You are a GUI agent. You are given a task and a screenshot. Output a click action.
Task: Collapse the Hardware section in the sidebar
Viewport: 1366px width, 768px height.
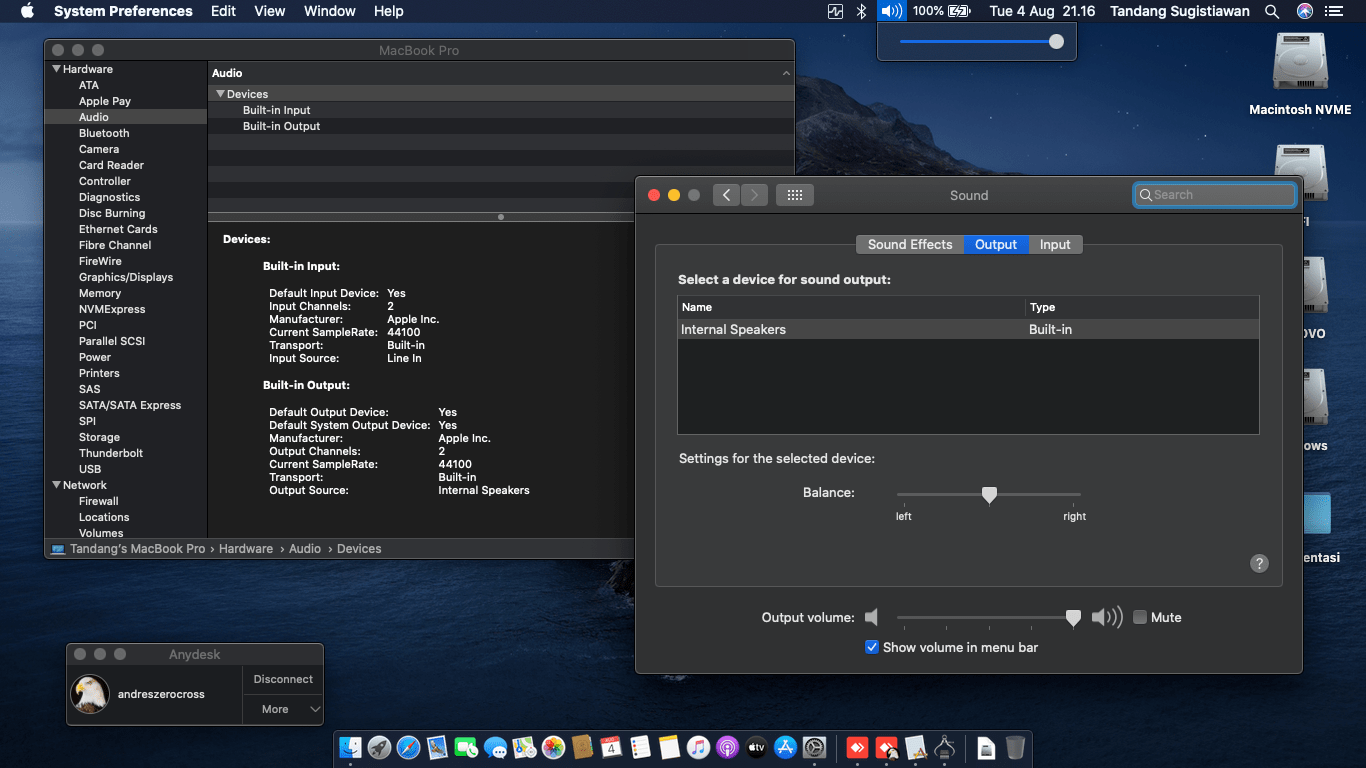pos(57,69)
